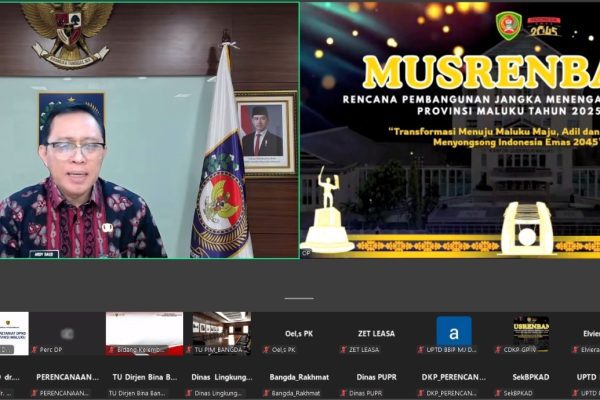Click the muted mic icon beside Bangda_Rakhmat label
This screenshot has width=600, height=400.
266,393
